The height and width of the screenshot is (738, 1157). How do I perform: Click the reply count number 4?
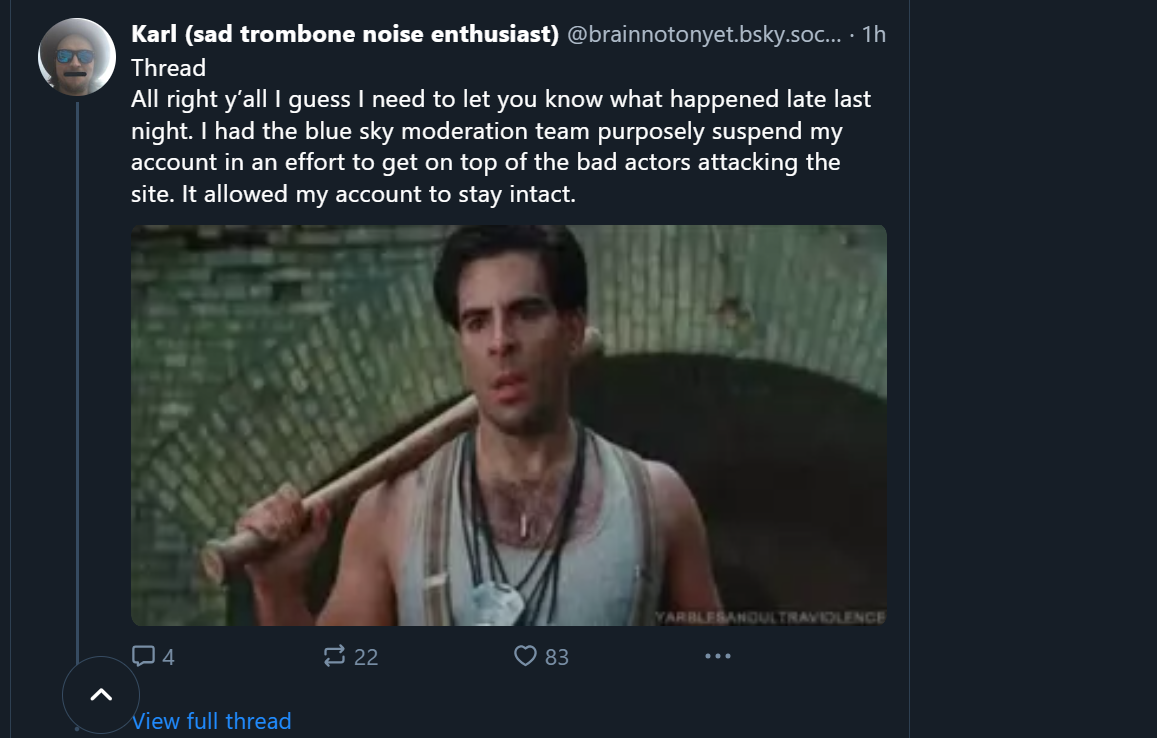[168, 657]
